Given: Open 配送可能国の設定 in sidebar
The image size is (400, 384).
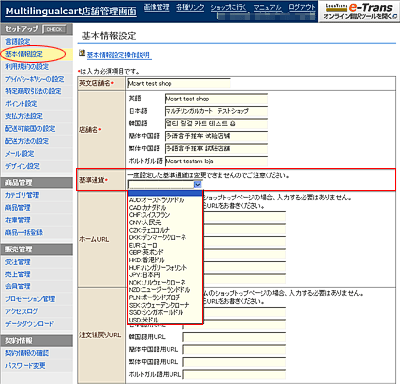Looking at the screenshot, I should (x=30, y=129).
